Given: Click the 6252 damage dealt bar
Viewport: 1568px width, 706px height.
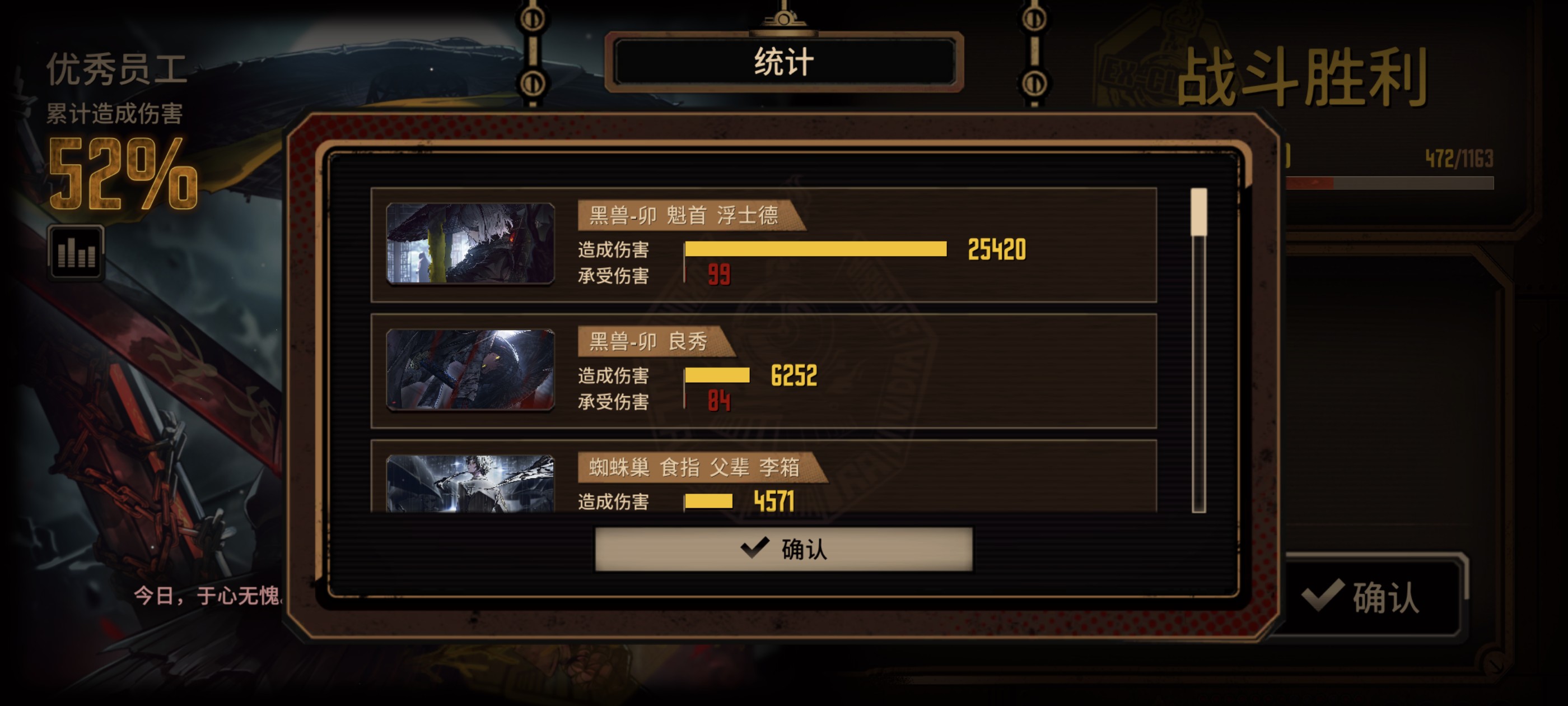Looking at the screenshot, I should coord(717,375).
